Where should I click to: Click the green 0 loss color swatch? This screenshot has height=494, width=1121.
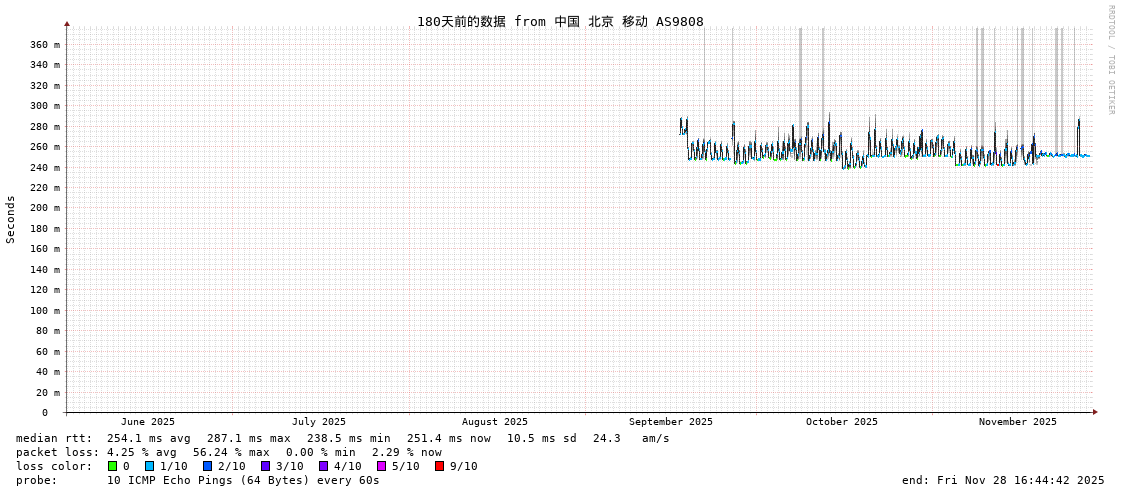pos(113,466)
